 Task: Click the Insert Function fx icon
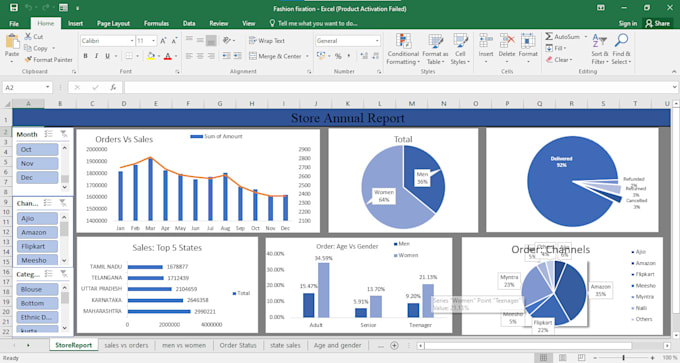113,87
